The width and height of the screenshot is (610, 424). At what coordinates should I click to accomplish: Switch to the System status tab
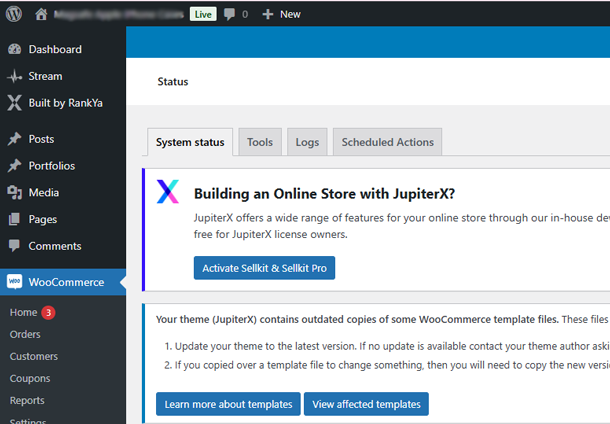pos(190,142)
